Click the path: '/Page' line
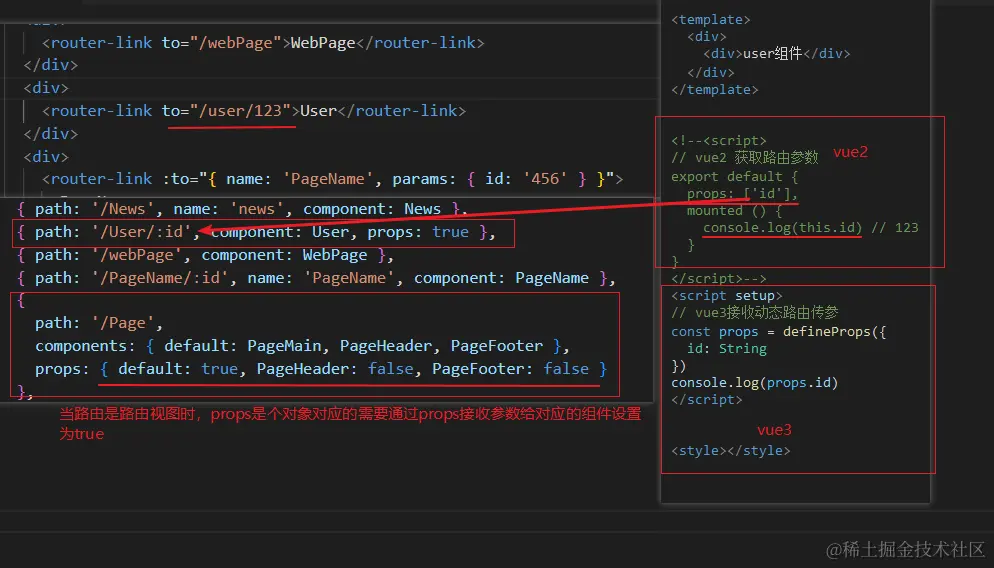The height and width of the screenshot is (568, 994). [x=99, y=323]
